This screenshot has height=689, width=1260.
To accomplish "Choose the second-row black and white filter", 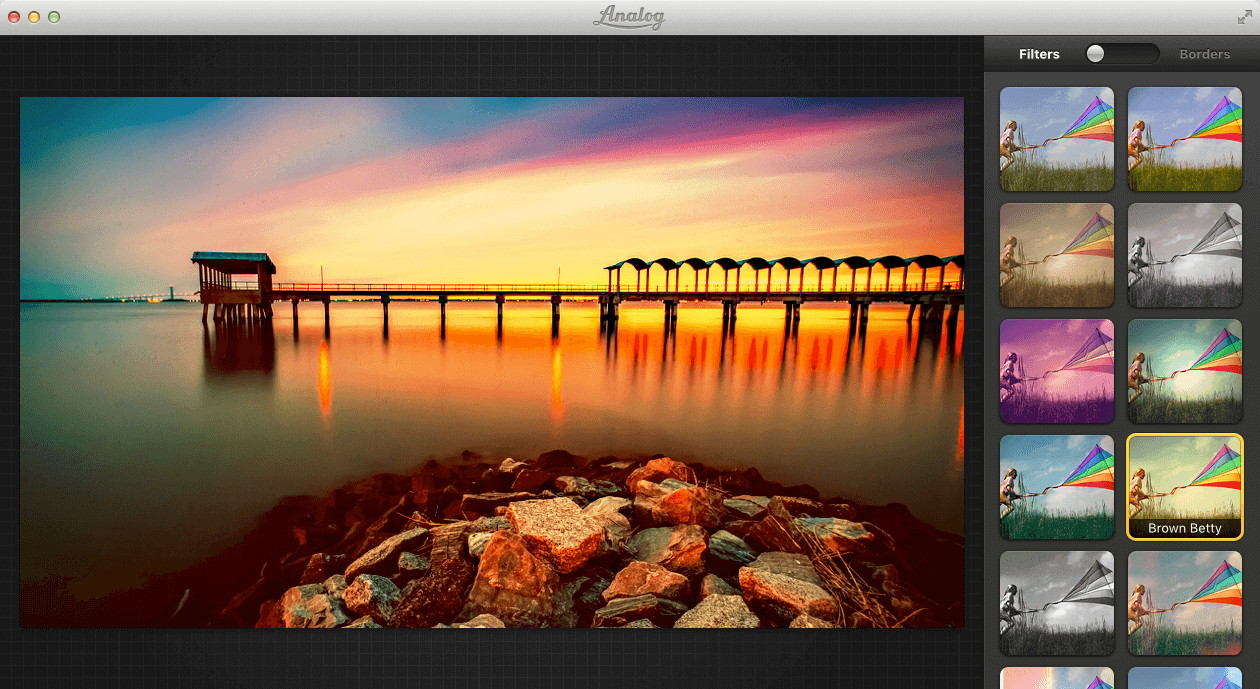I will [1185, 255].
